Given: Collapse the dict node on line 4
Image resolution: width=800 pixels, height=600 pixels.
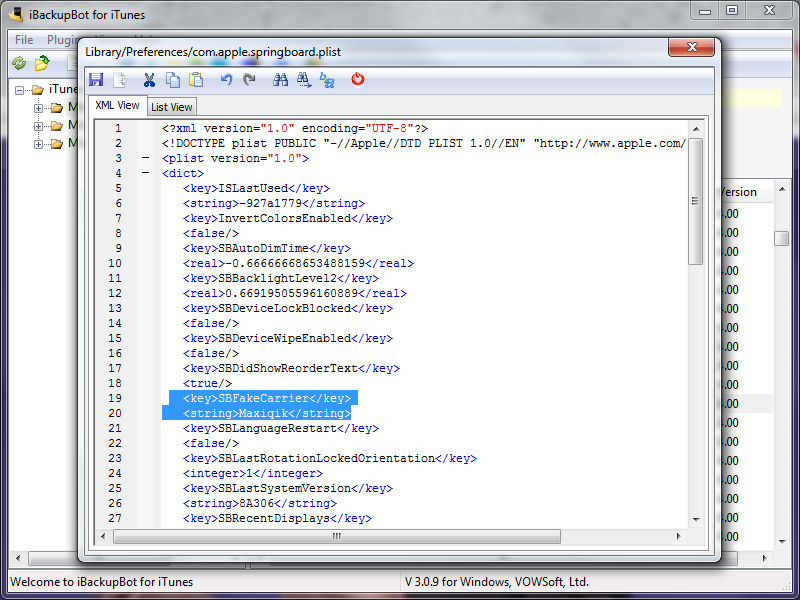Looking at the screenshot, I should (x=146, y=174).
